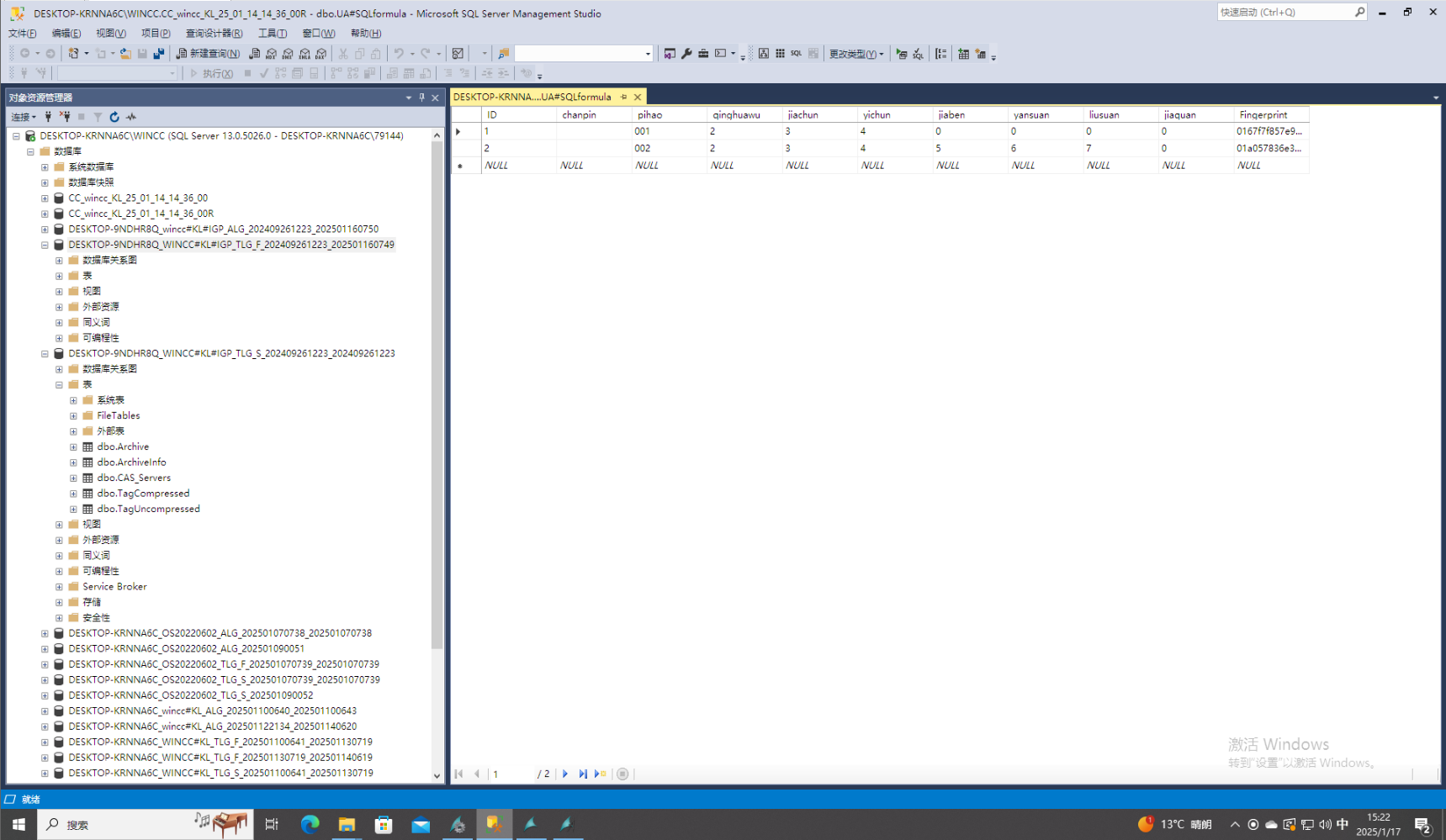Click the Execute SQL run icon
Image resolution: width=1446 pixels, height=840 pixels.
point(901,54)
